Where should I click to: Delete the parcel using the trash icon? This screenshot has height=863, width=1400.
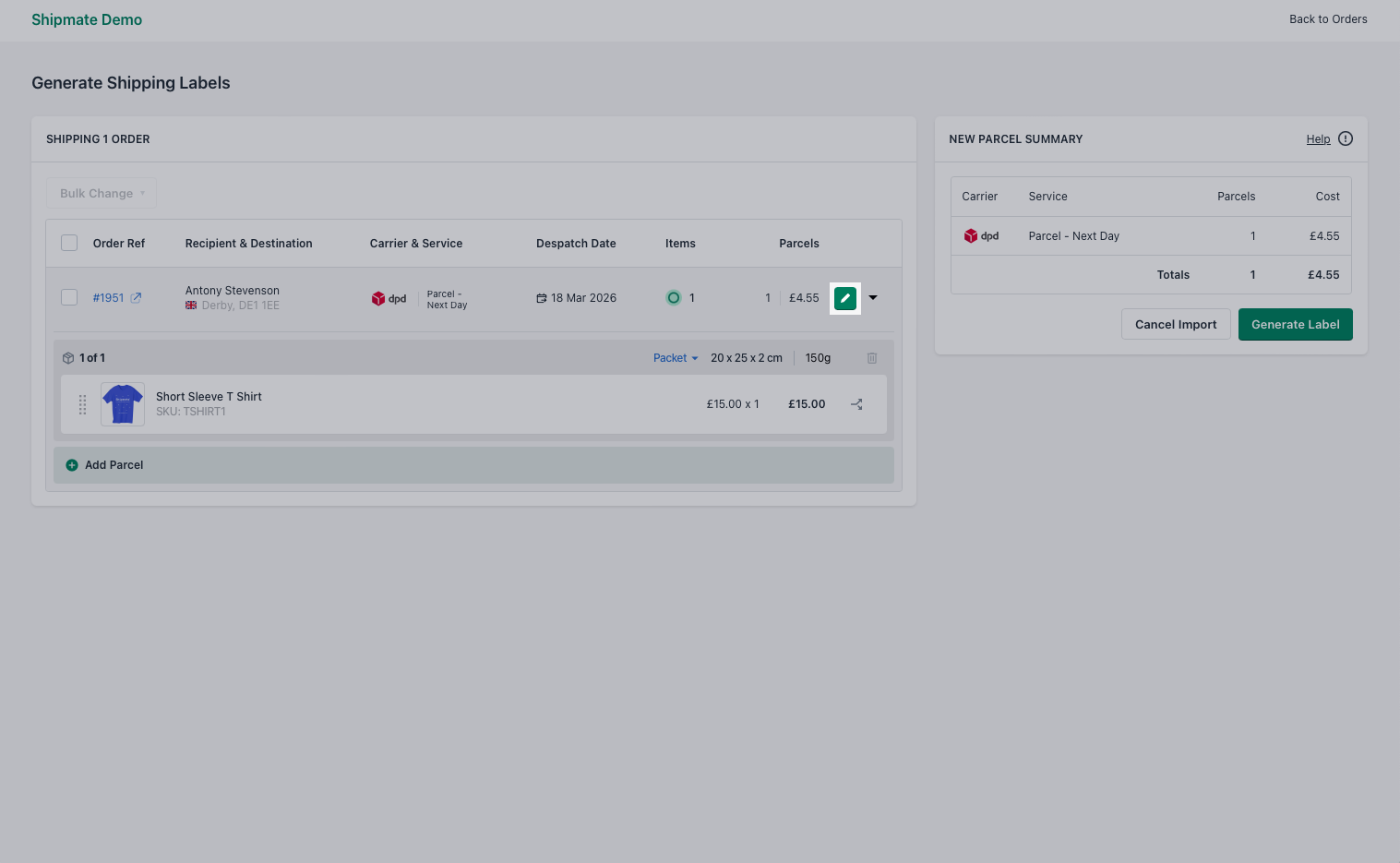point(871,357)
